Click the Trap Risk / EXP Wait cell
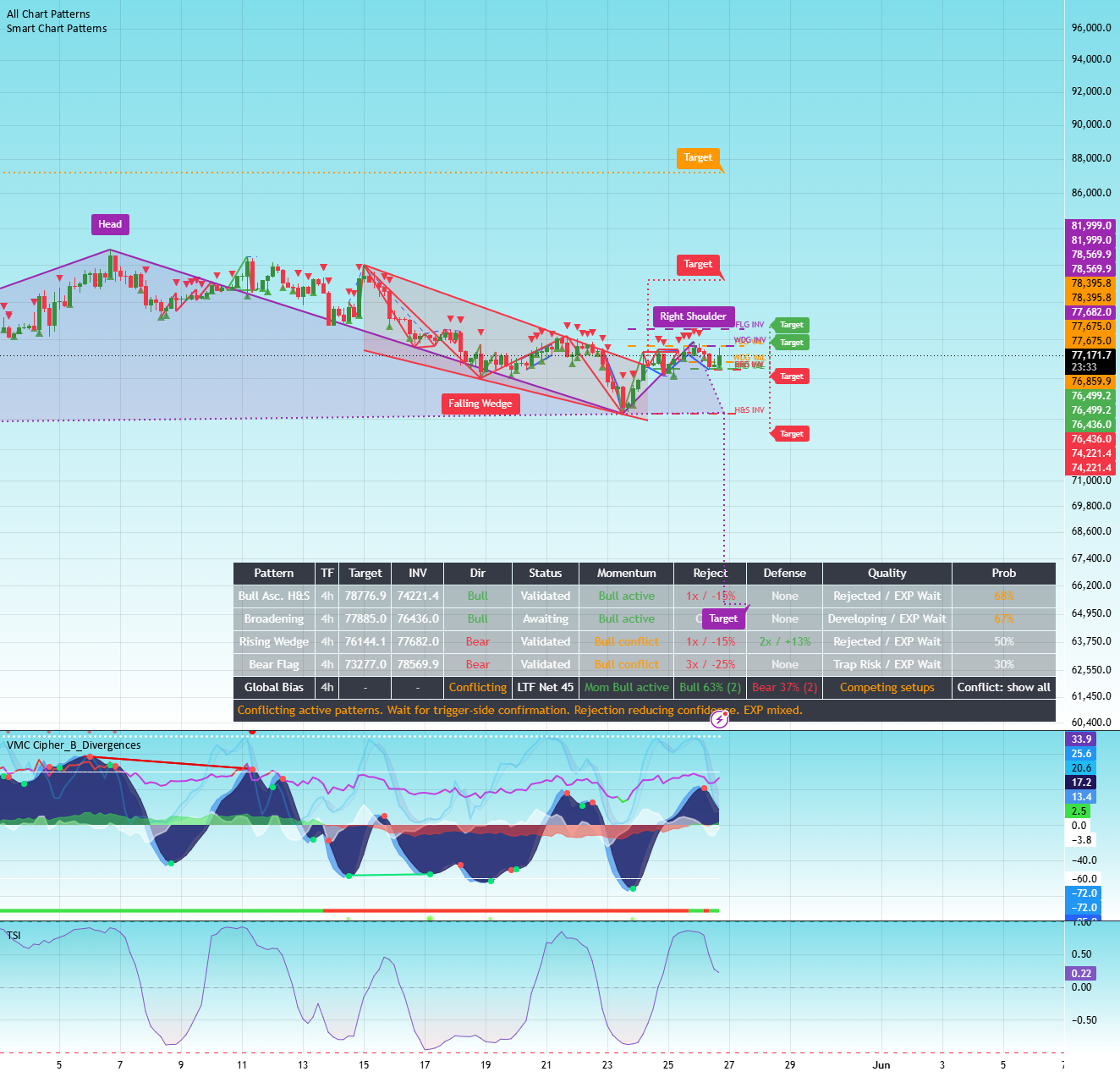1120x1077 pixels. (x=887, y=664)
